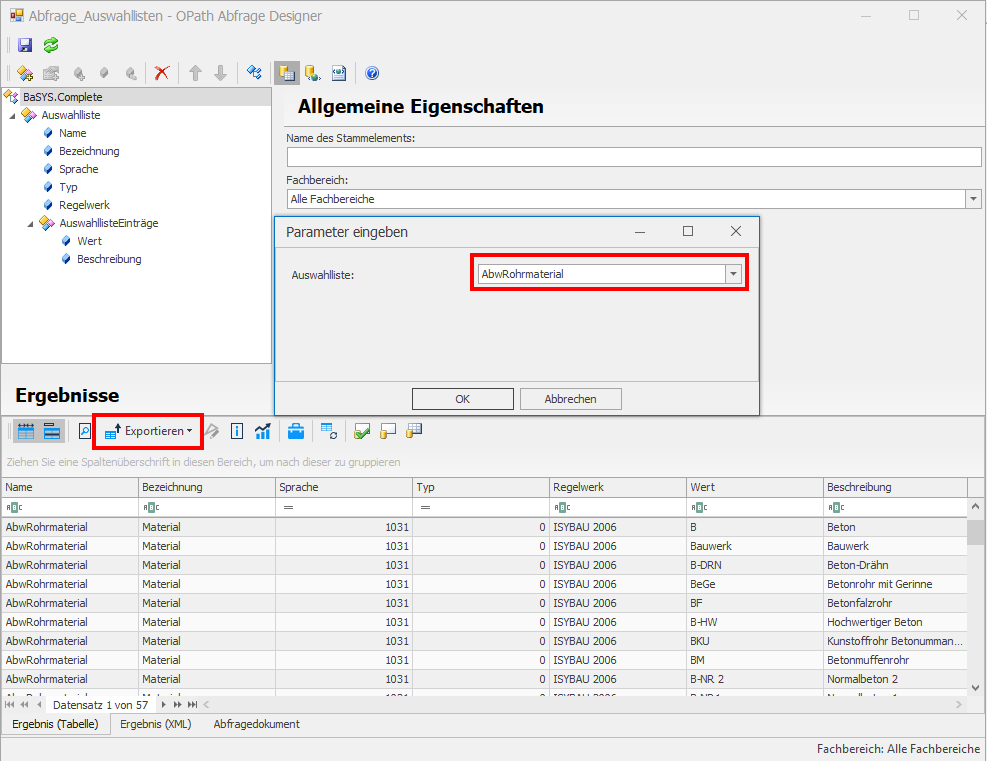Toggle the card layout view button
Screen dimensions: 987x761
52,431
